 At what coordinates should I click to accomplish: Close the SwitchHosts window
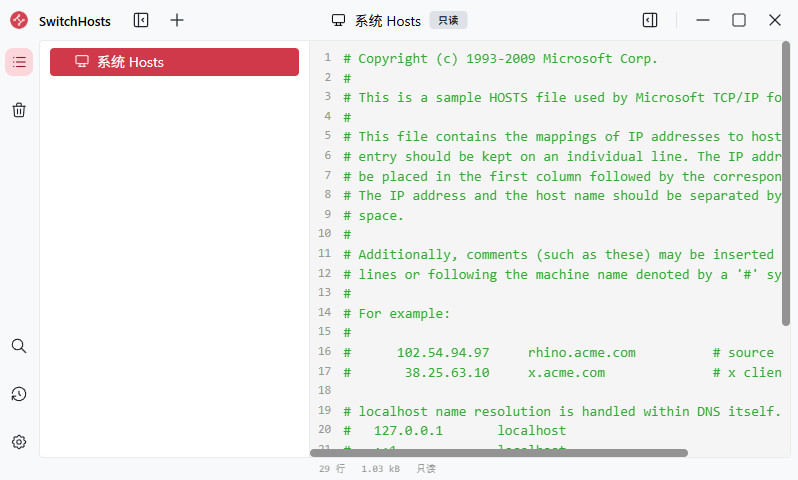pos(775,20)
